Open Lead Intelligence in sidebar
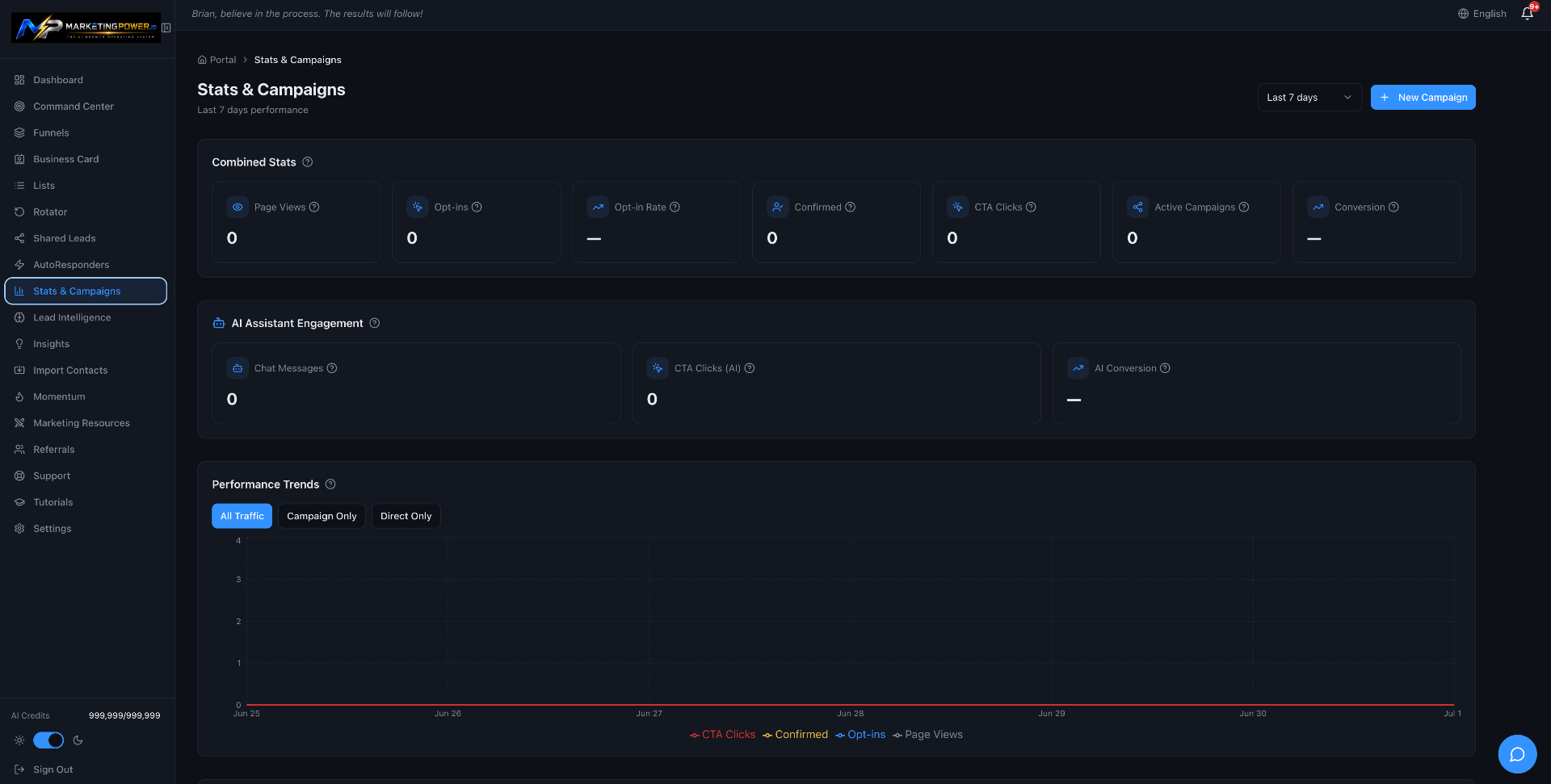The image size is (1551, 784). tap(86, 317)
